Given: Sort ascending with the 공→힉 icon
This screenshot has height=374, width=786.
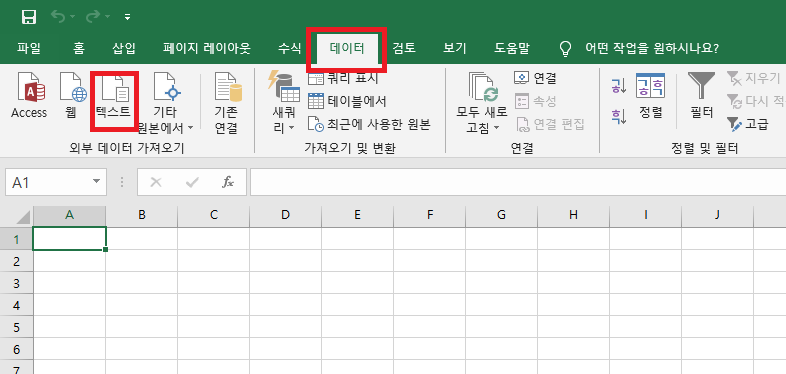Looking at the screenshot, I should [x=619, y=86].
